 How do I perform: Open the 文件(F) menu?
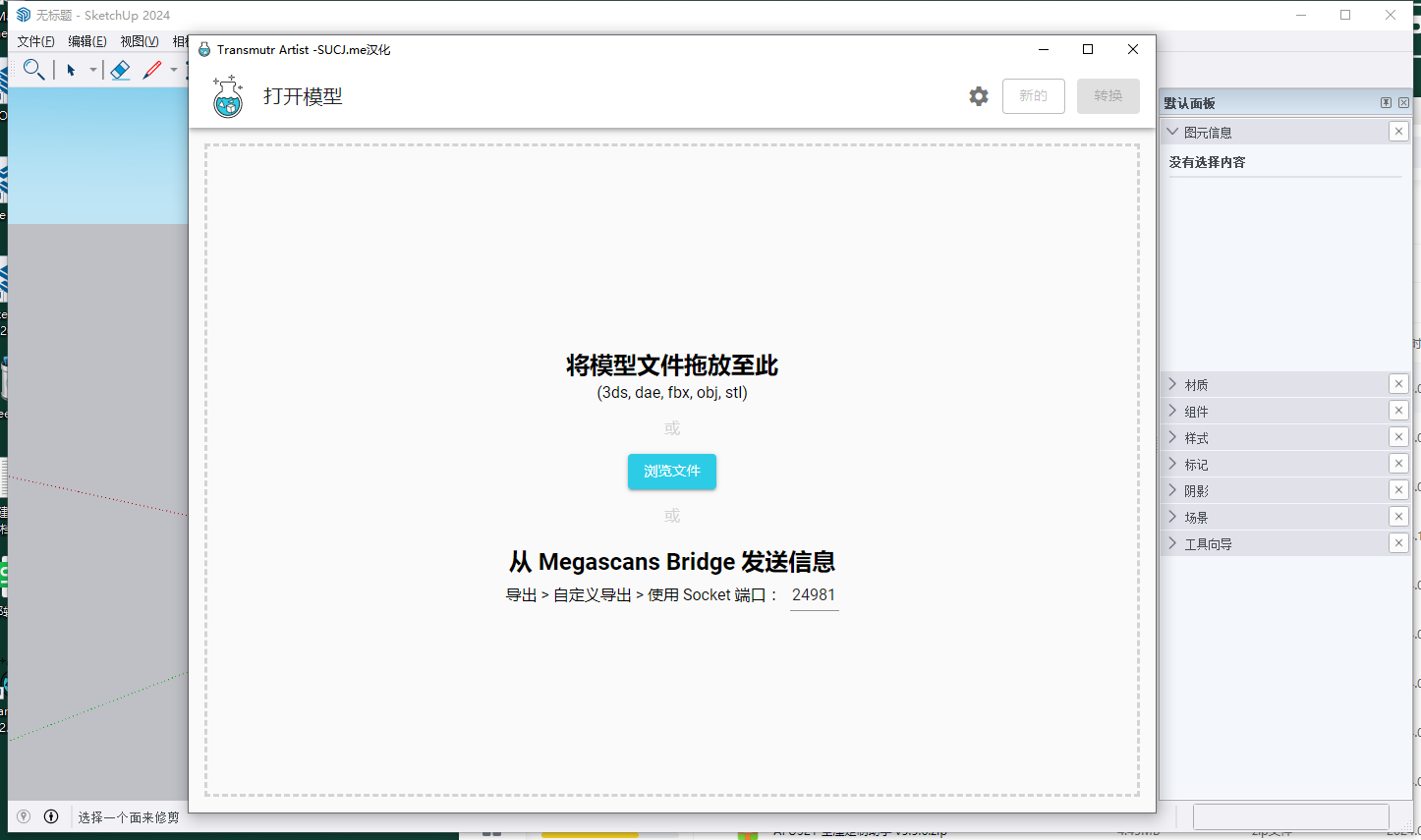point(36,41)
